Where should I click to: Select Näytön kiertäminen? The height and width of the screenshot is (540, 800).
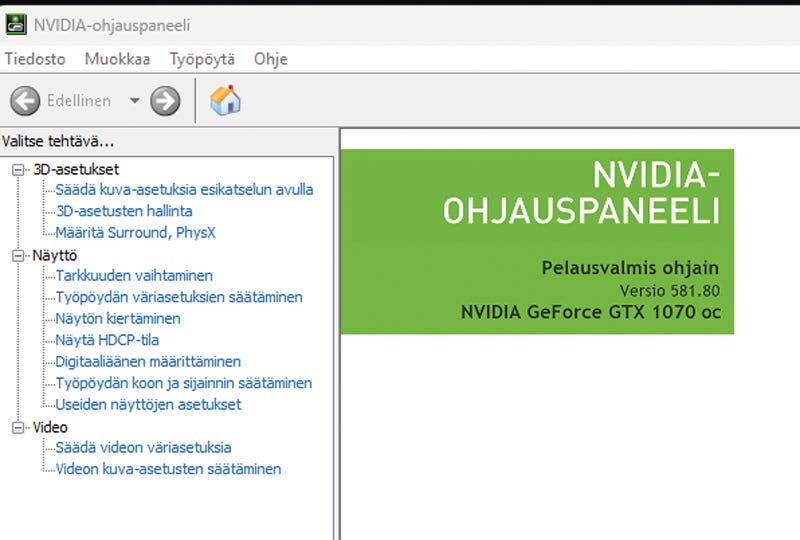point(118,318)
